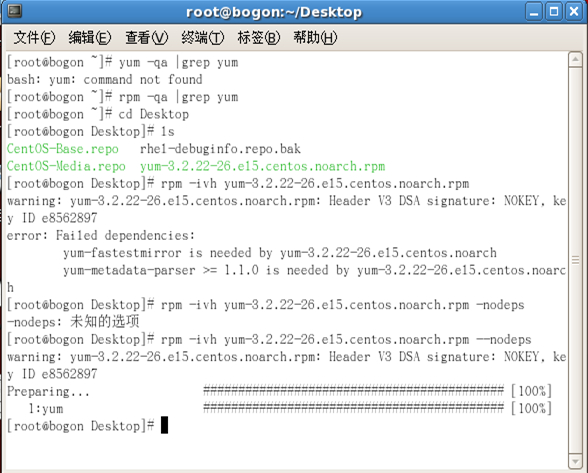The image size is (588, 473).
Task: Open the 终端(T) menu
Action: coord(202,38)
